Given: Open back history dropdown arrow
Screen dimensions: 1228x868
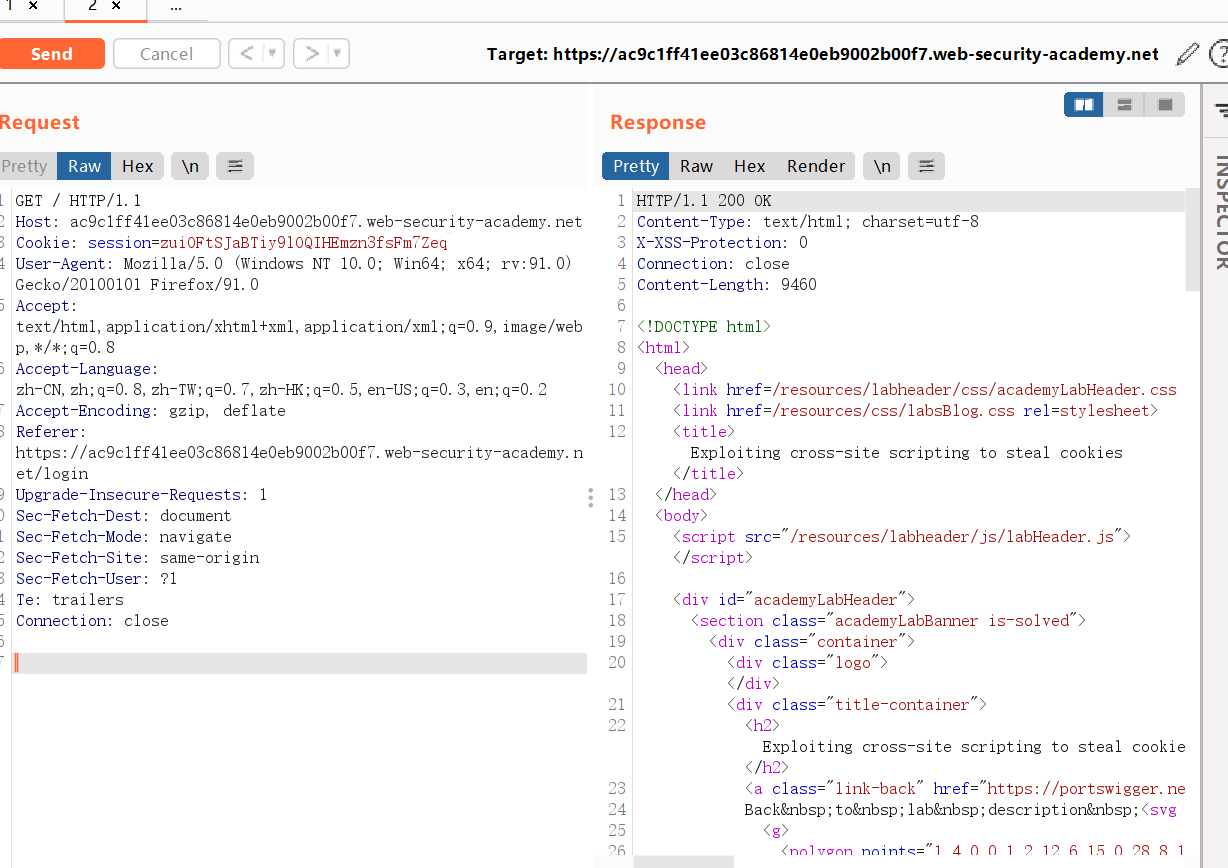Looking at the screenshot, I should (273, 53).
